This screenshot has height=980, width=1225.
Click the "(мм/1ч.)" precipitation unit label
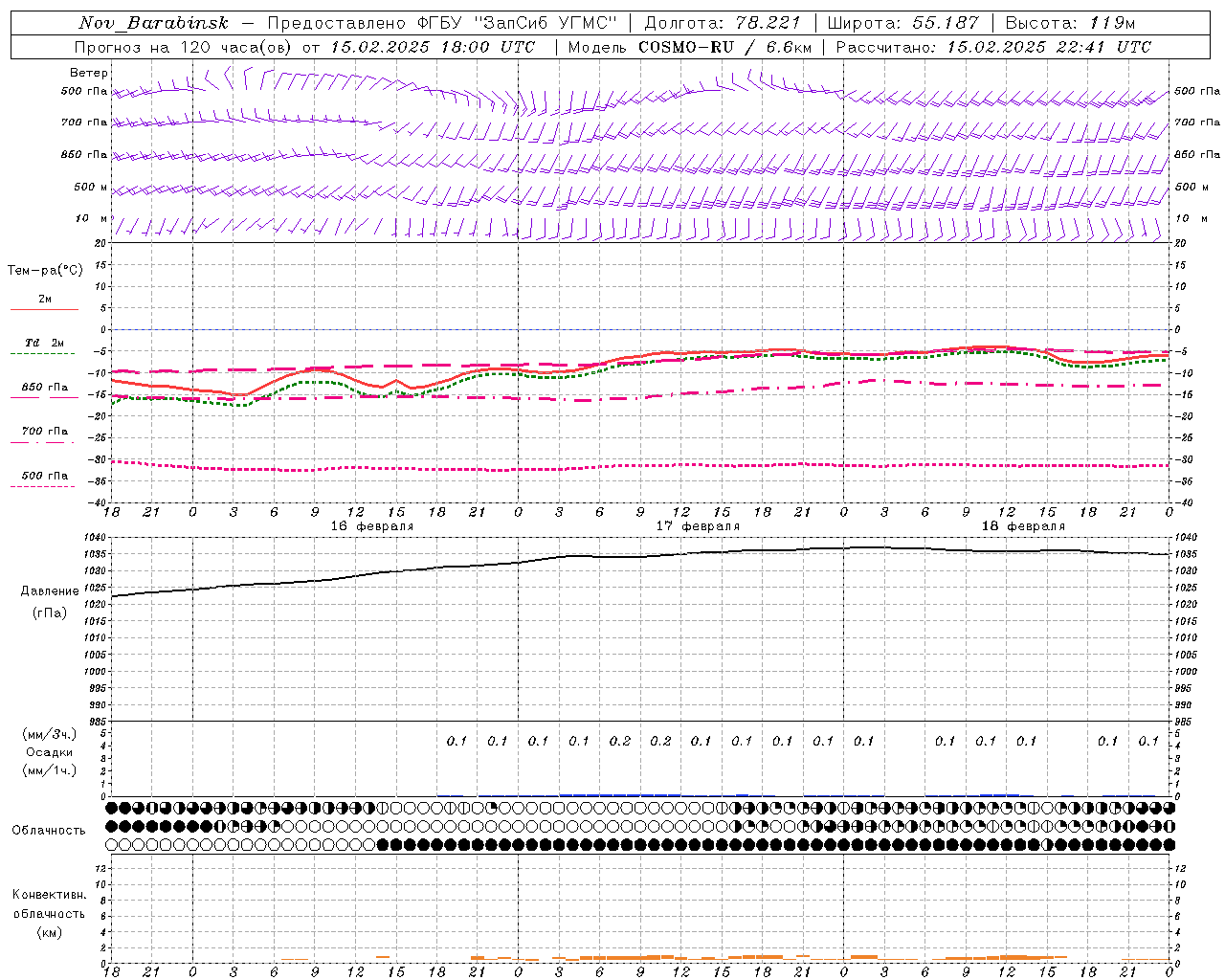50,770
